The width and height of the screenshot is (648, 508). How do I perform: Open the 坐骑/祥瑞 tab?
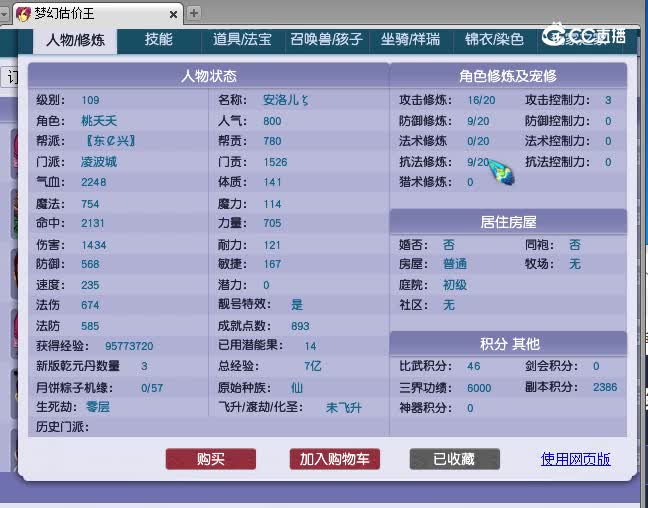pyautogui.click(x=410, y=40)
